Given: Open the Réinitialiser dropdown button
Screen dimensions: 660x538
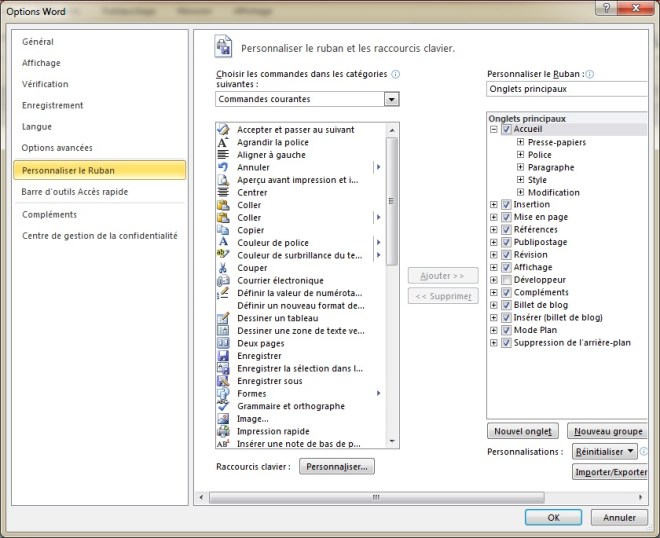Looking at the screenshot, I should click(x=604, y=452).
